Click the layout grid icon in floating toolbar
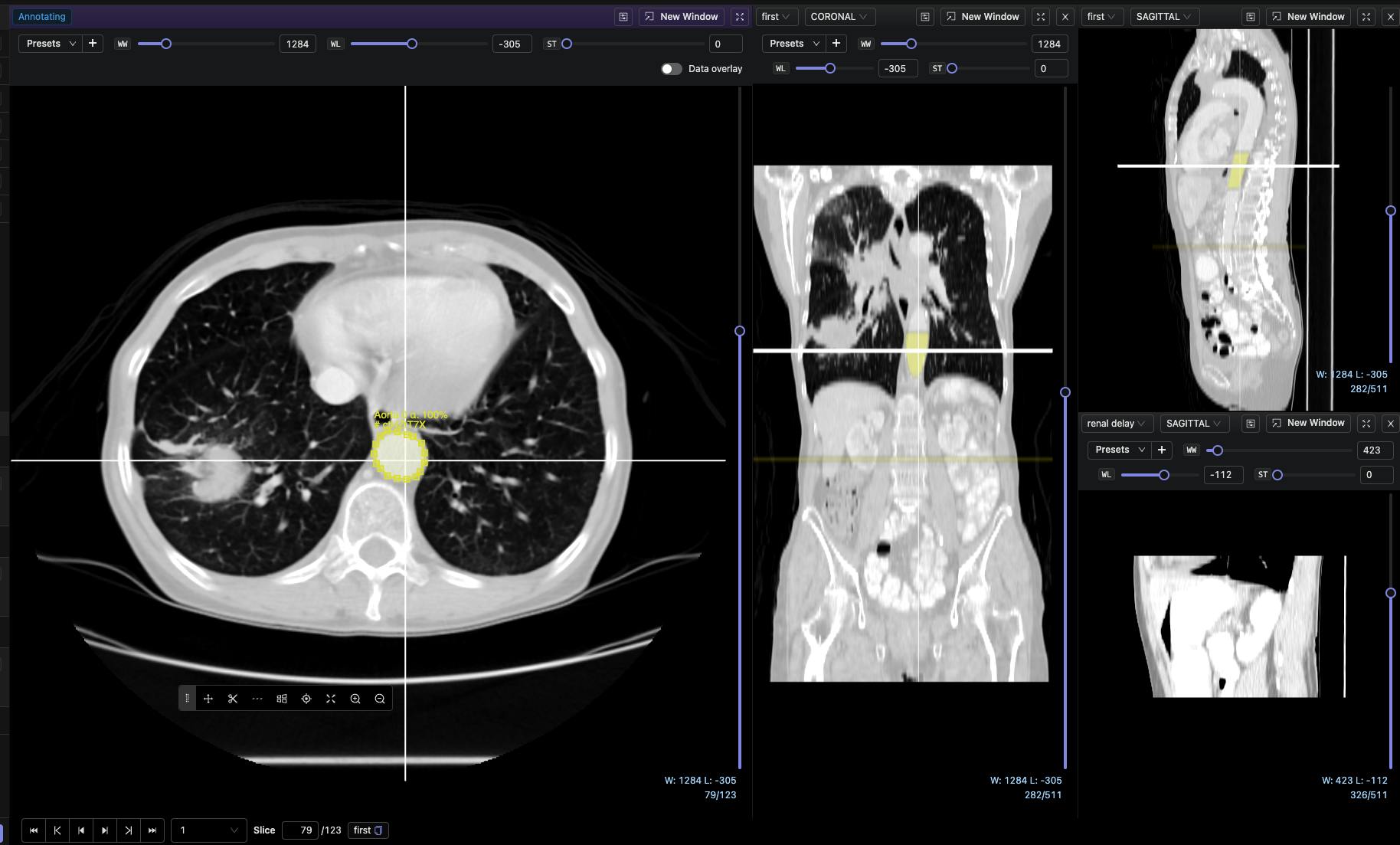Screen dimensions: 1400x845 click(282, 699)
